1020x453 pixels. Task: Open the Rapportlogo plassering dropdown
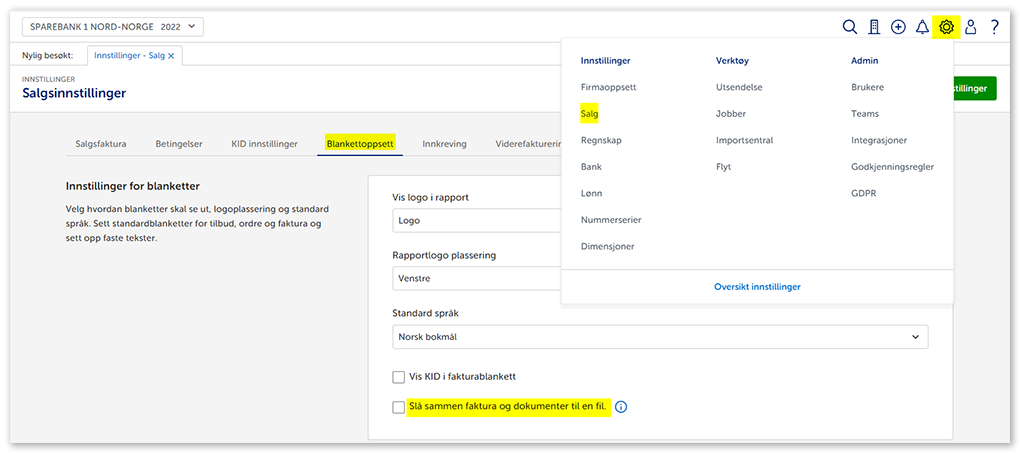476,279
